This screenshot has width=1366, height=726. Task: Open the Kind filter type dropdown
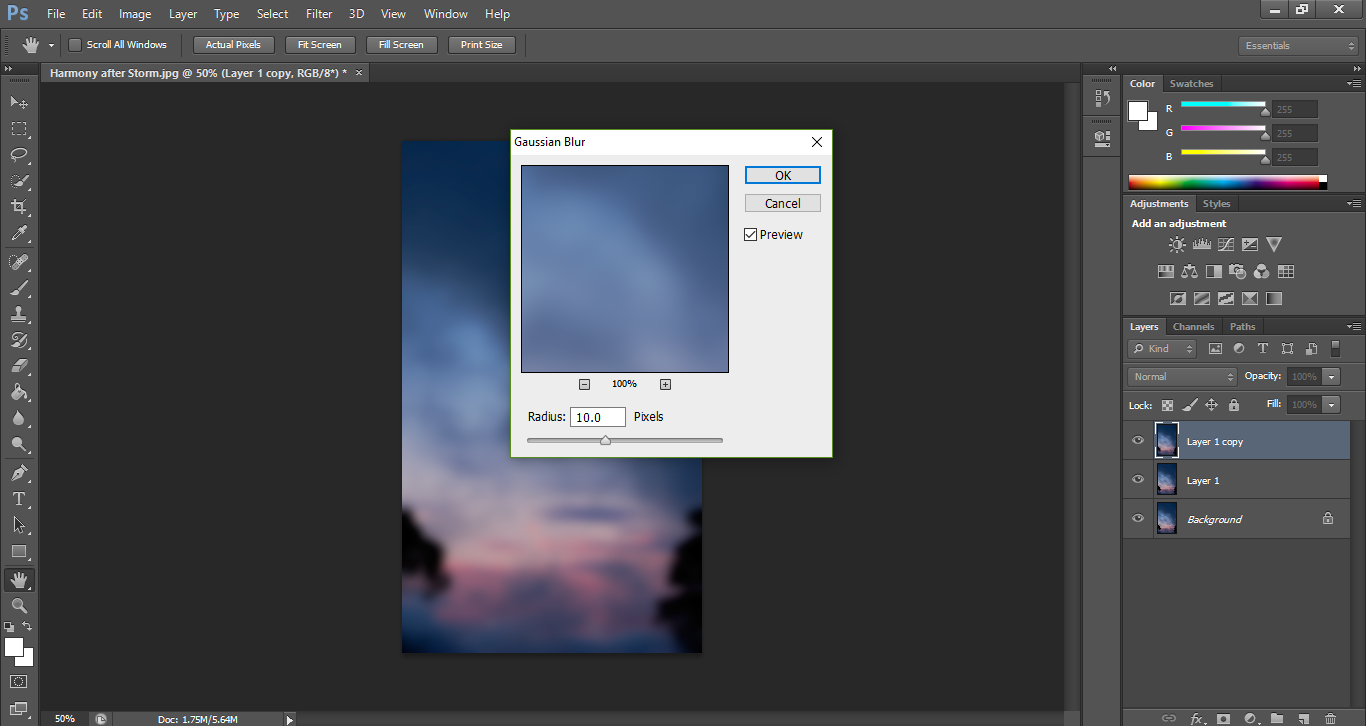point(1162,349)
